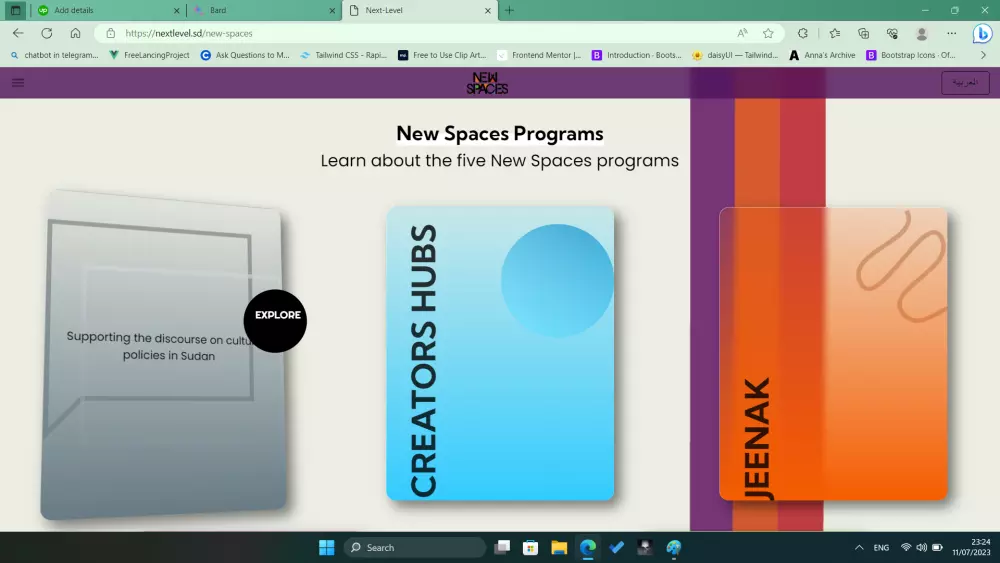Open Bootstrap Icons bookmark
The image size is (1000, 563).
coord(911,55)
